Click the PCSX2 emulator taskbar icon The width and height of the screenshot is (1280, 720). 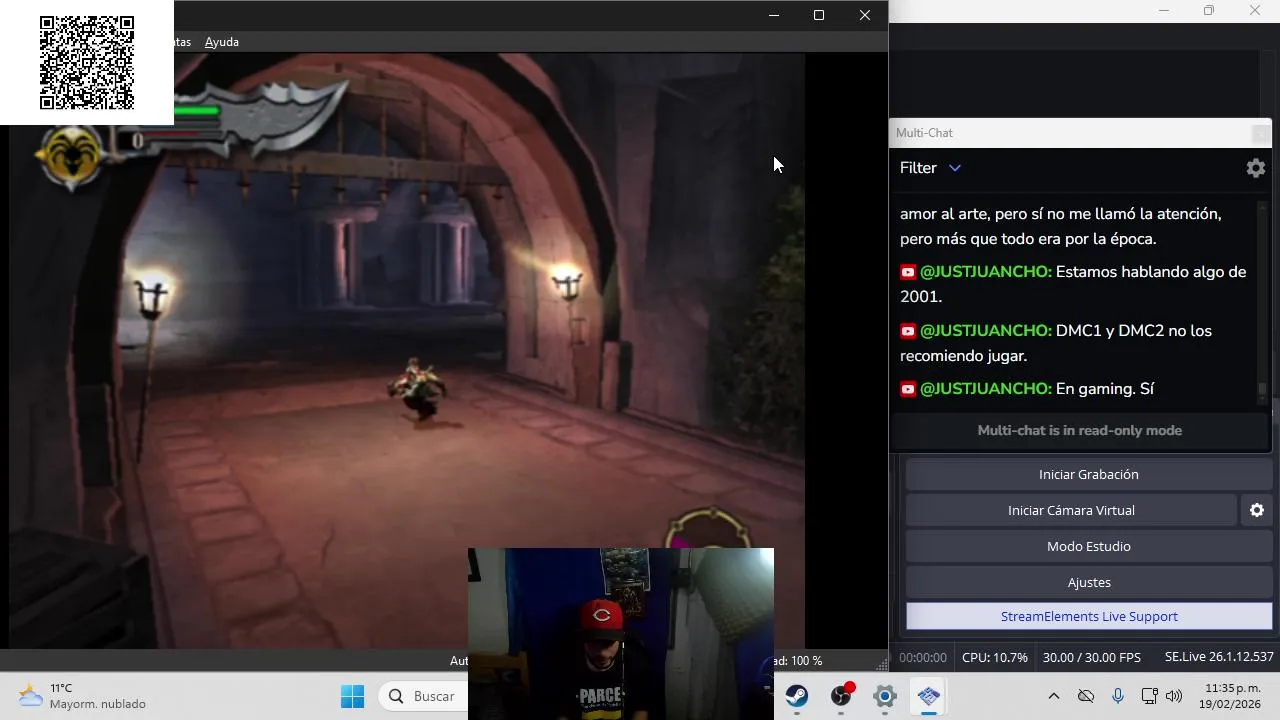(929, 696)
